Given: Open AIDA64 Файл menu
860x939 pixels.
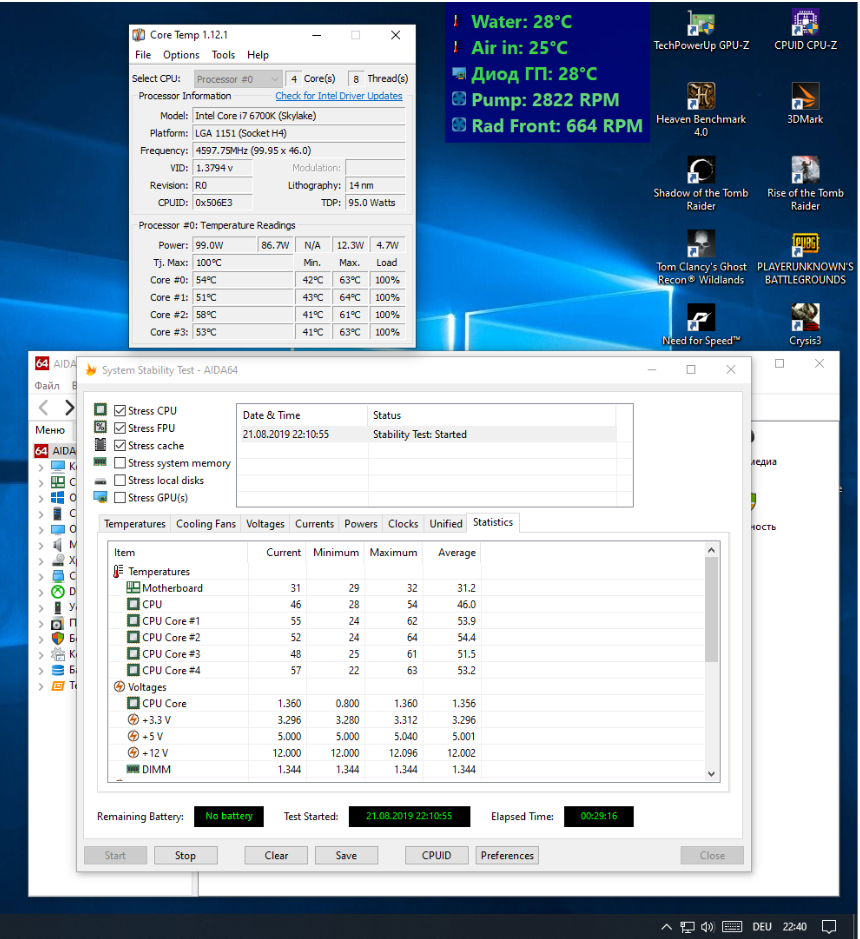Looking at the screenshot, I should pyautogui.click(x=47, y=385).
